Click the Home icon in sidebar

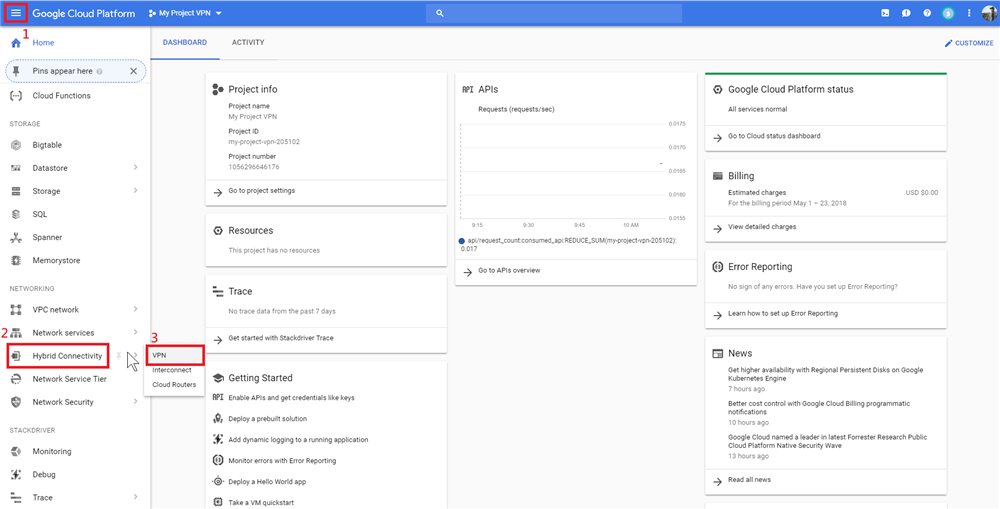coord(16,43)
